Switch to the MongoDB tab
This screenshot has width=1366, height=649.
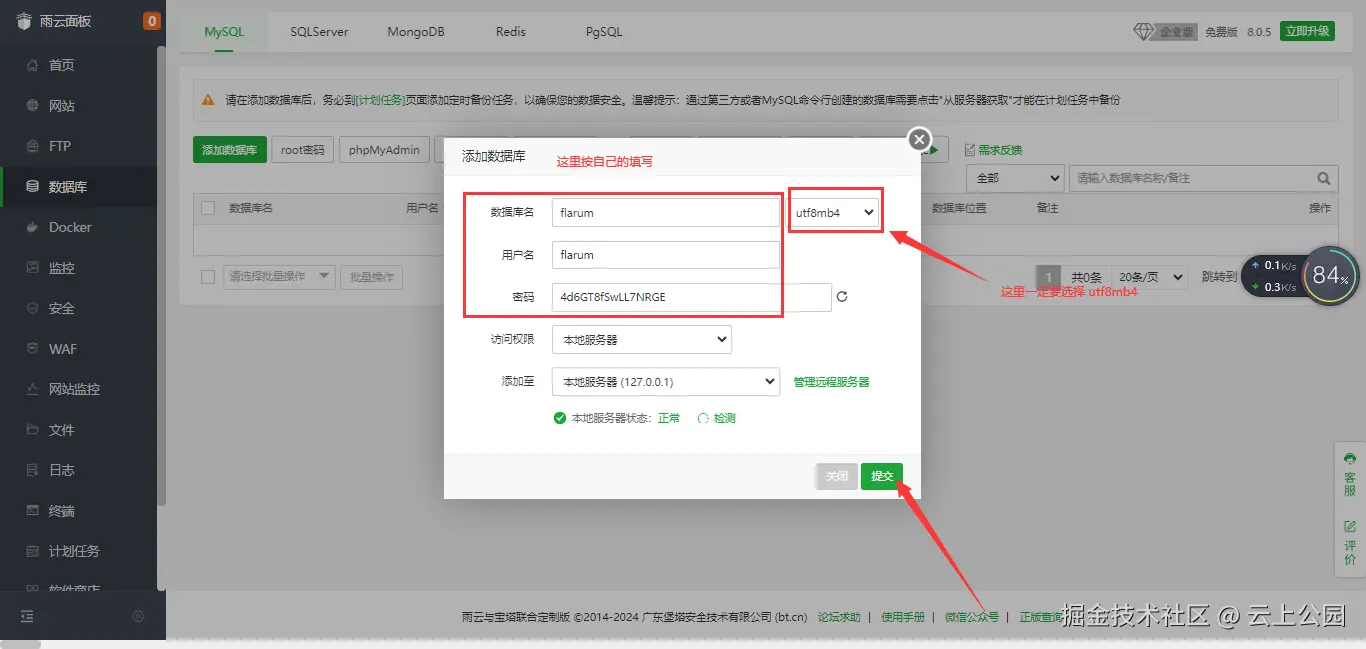(416, 32)
